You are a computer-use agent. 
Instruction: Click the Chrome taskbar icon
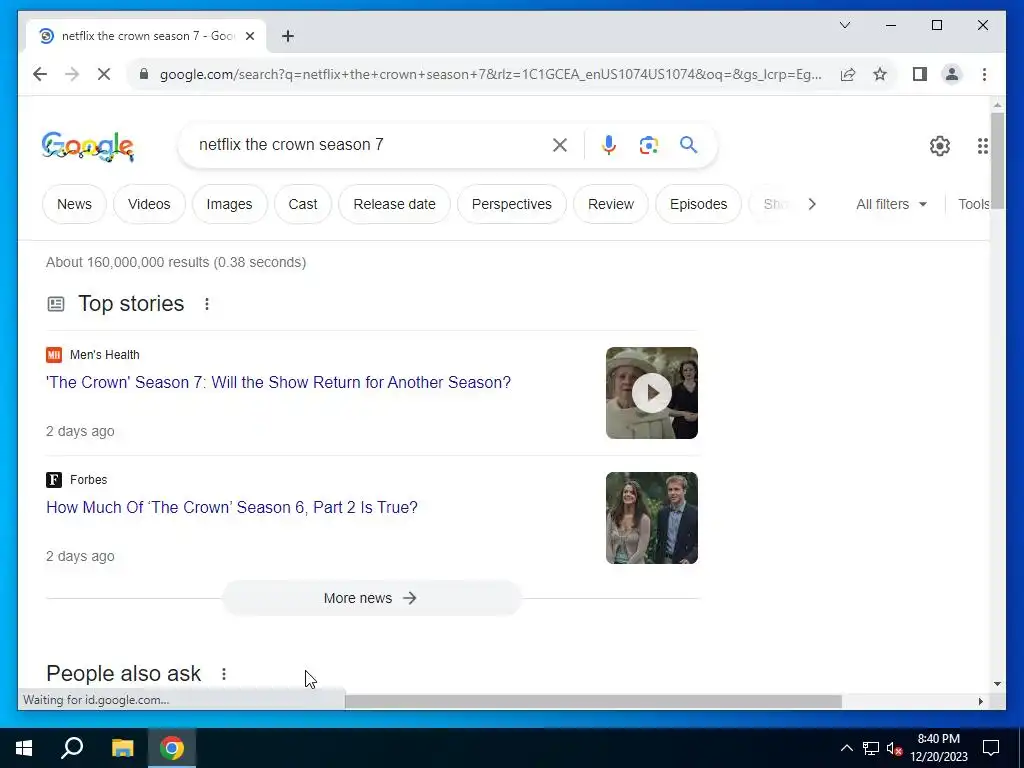[172, 748]
